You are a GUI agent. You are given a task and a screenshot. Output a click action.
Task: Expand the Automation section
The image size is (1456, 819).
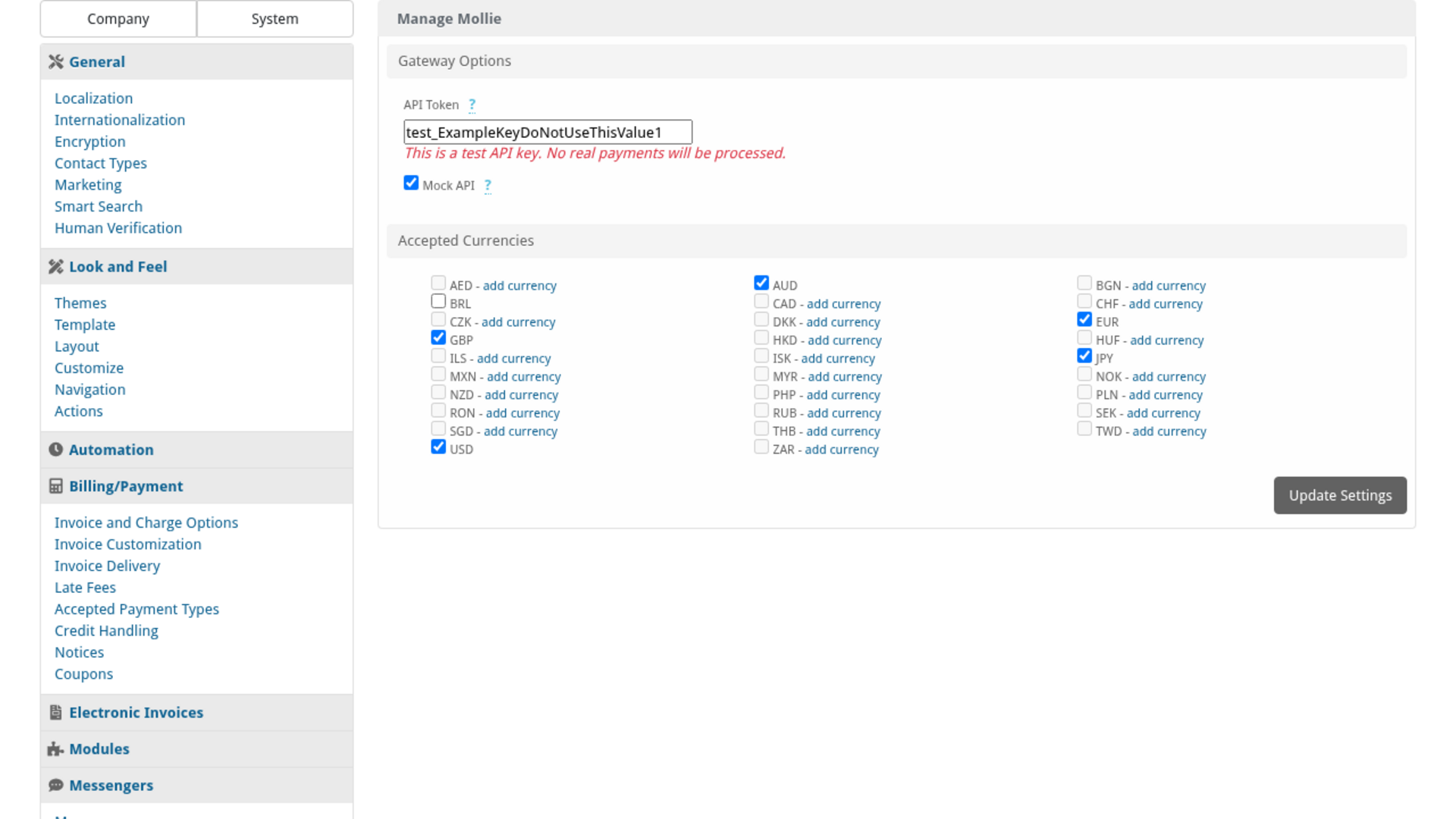pos(196,450)
